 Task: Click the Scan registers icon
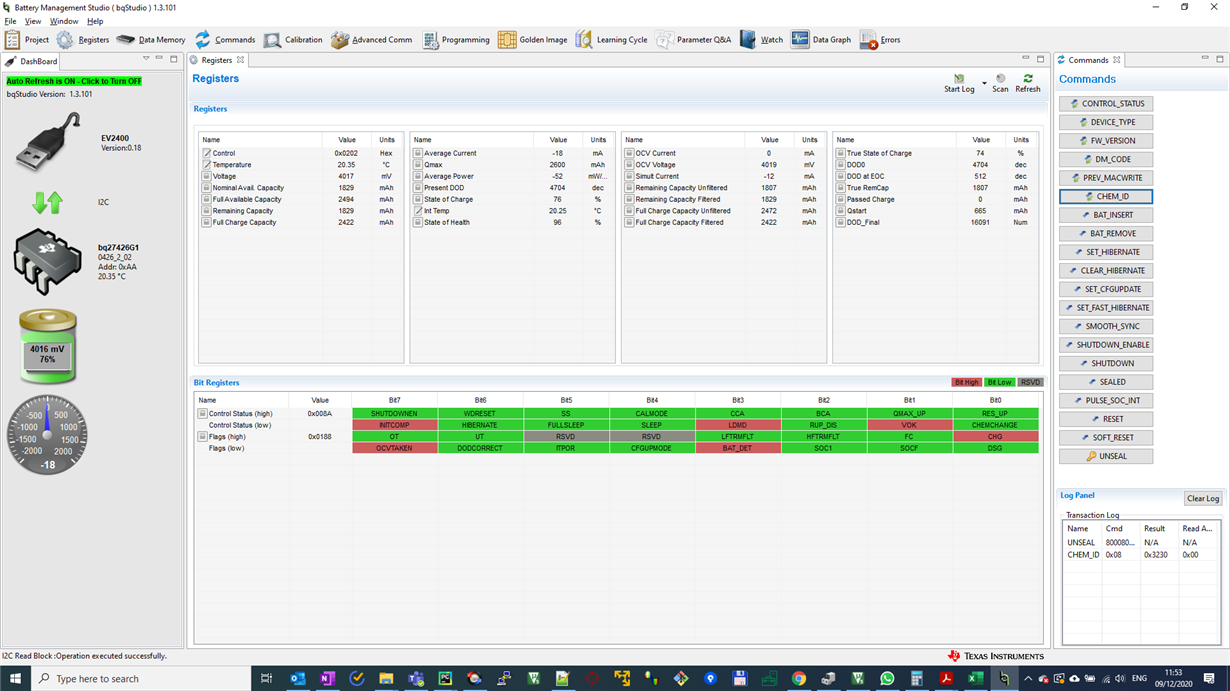[x=1000, y=83]
